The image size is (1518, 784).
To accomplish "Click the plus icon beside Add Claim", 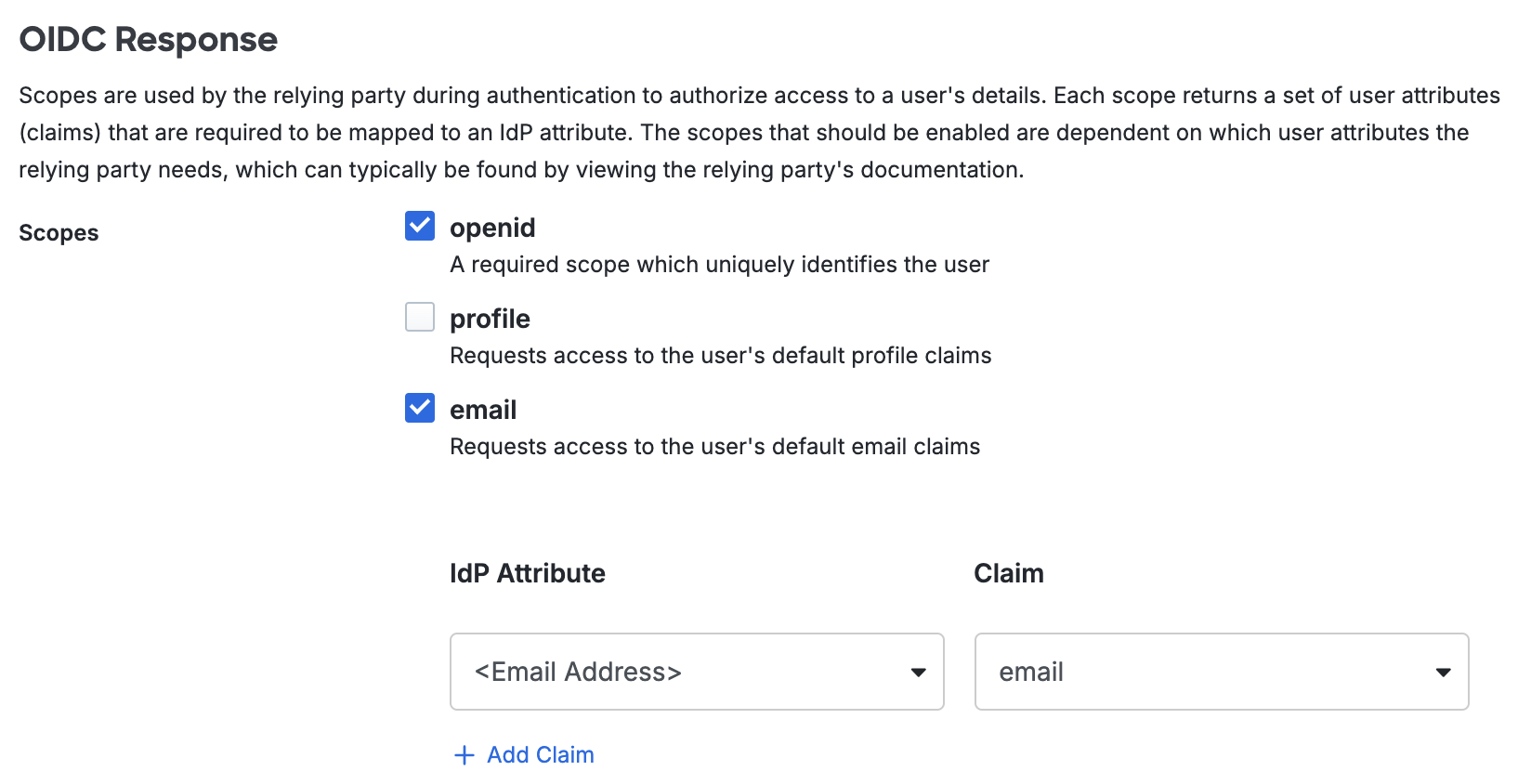I will pyautogui.click(x=464, y=755).
